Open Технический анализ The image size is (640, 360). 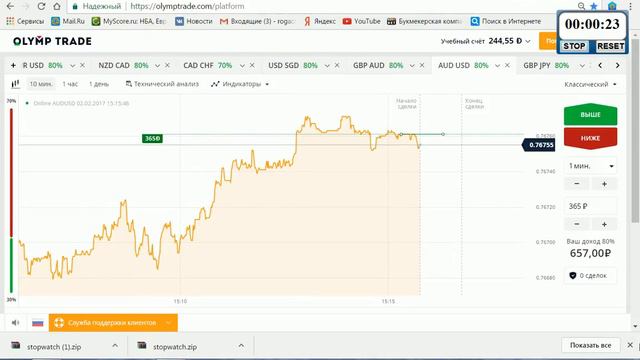(162, 84)
